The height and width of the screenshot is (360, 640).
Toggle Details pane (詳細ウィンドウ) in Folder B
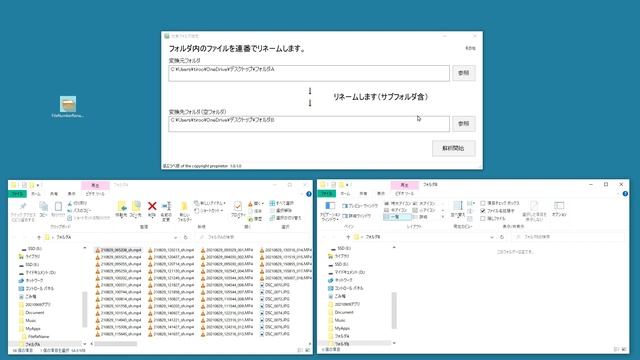(357, 216)
